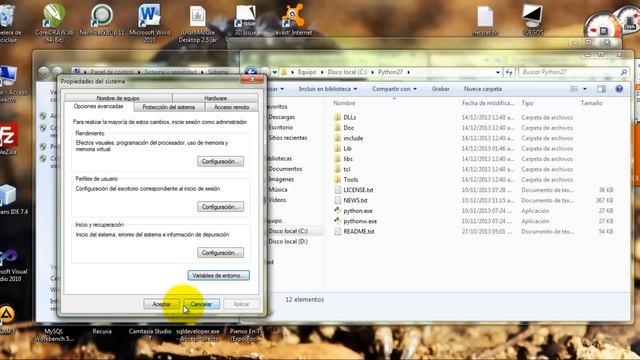Open Descargas in navigation pane
This screenshot has width=640, height=360.
(x=282, y=117)
